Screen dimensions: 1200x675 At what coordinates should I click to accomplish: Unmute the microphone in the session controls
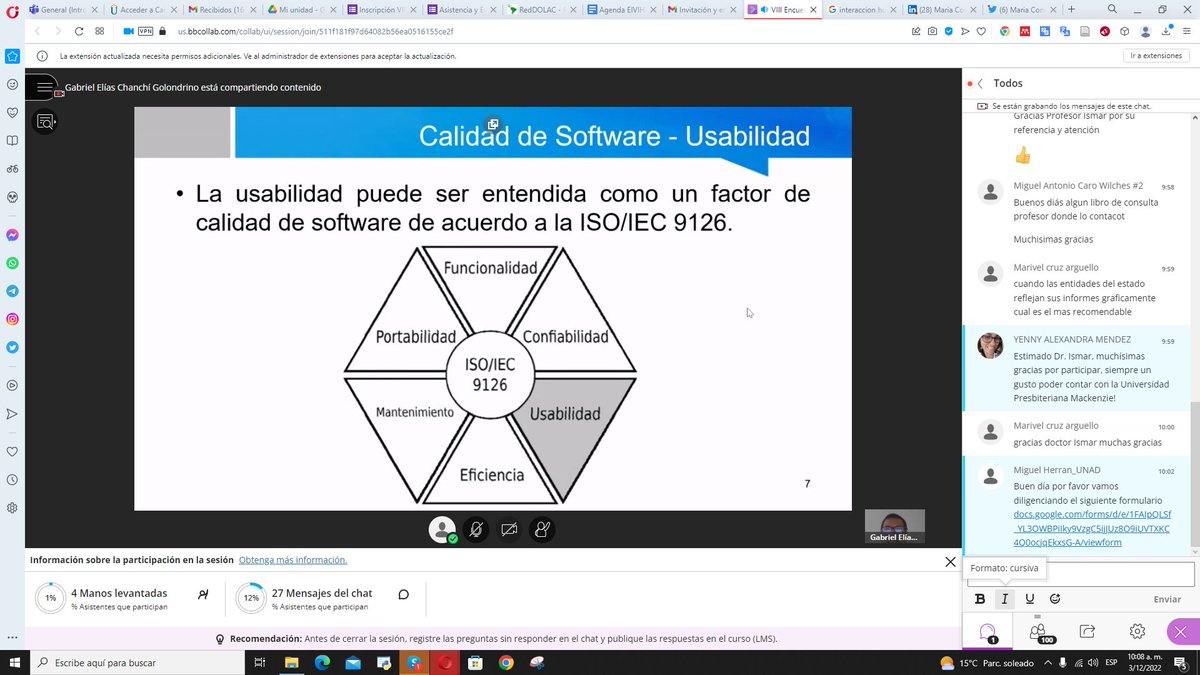[476, 530]
